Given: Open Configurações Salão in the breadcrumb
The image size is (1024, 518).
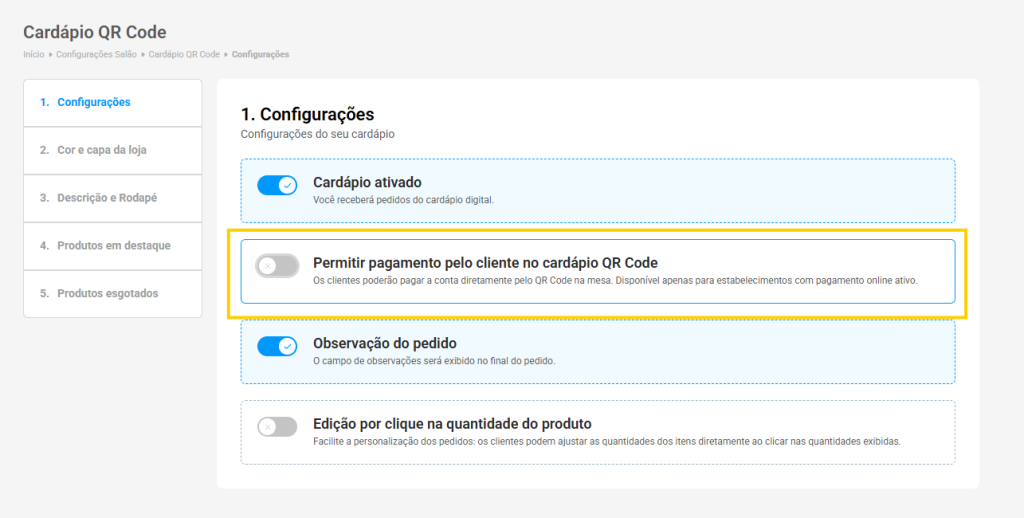Looking at the screenshot, I should tap(95, 54).
